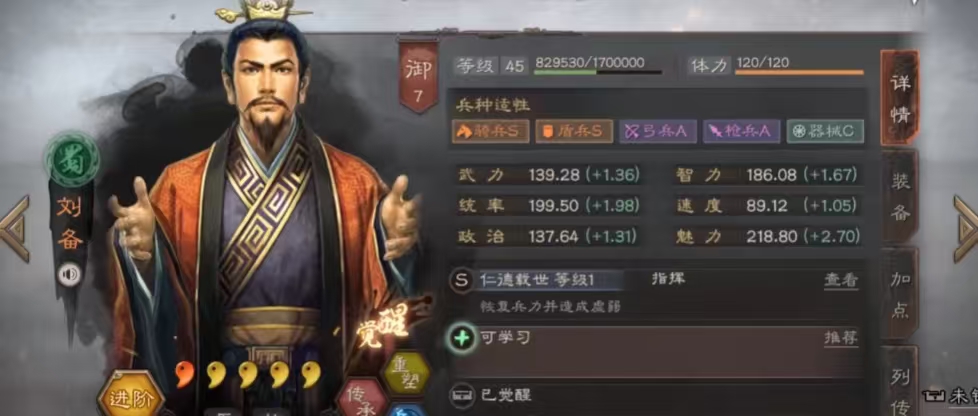Go to next general with right arrow
The height and width of the screenshot is (416, 978).
tap(966, 229)
